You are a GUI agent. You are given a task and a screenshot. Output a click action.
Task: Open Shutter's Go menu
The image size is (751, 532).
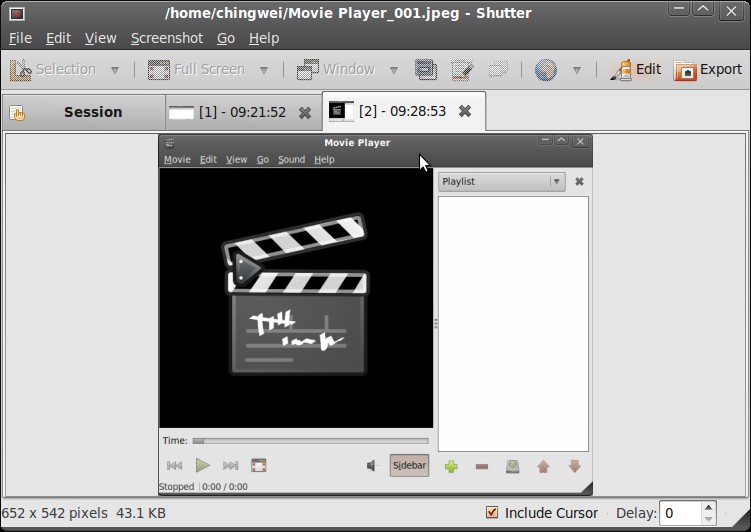[x=226, y=38]
